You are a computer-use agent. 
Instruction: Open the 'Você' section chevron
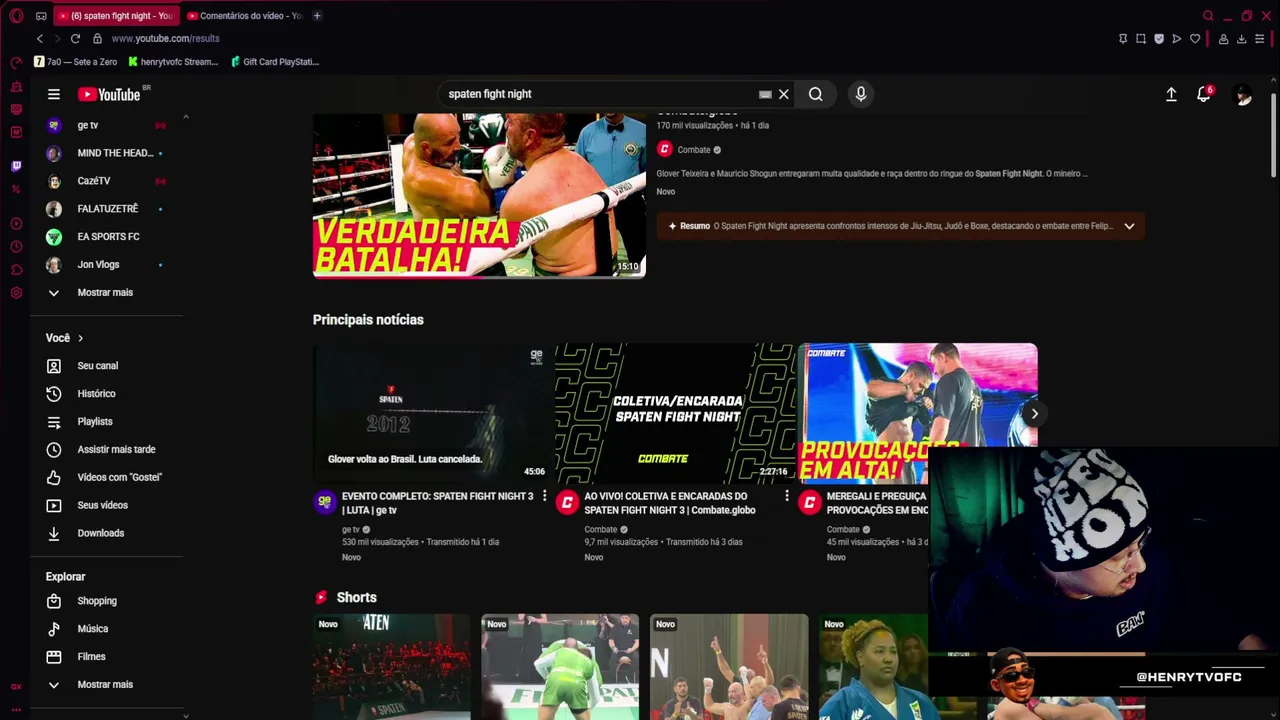pos(80,338)
